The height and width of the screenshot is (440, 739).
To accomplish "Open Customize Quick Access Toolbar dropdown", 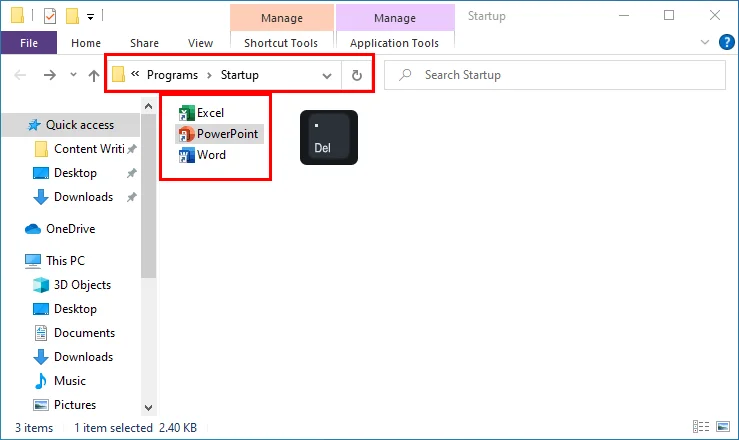I will tap(90, 17).
